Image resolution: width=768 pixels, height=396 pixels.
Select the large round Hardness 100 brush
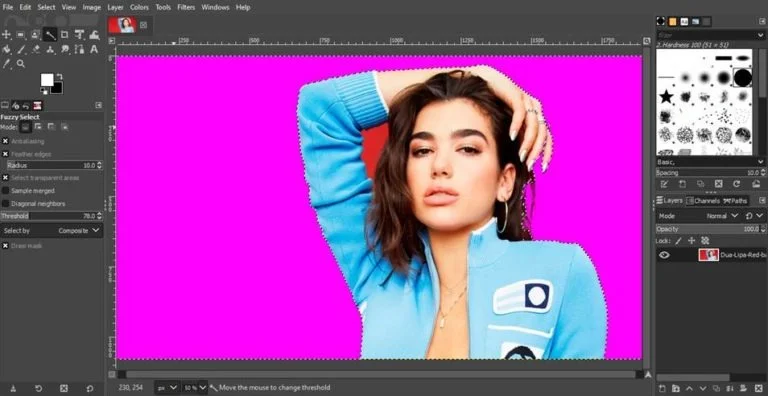click(743, 77)
